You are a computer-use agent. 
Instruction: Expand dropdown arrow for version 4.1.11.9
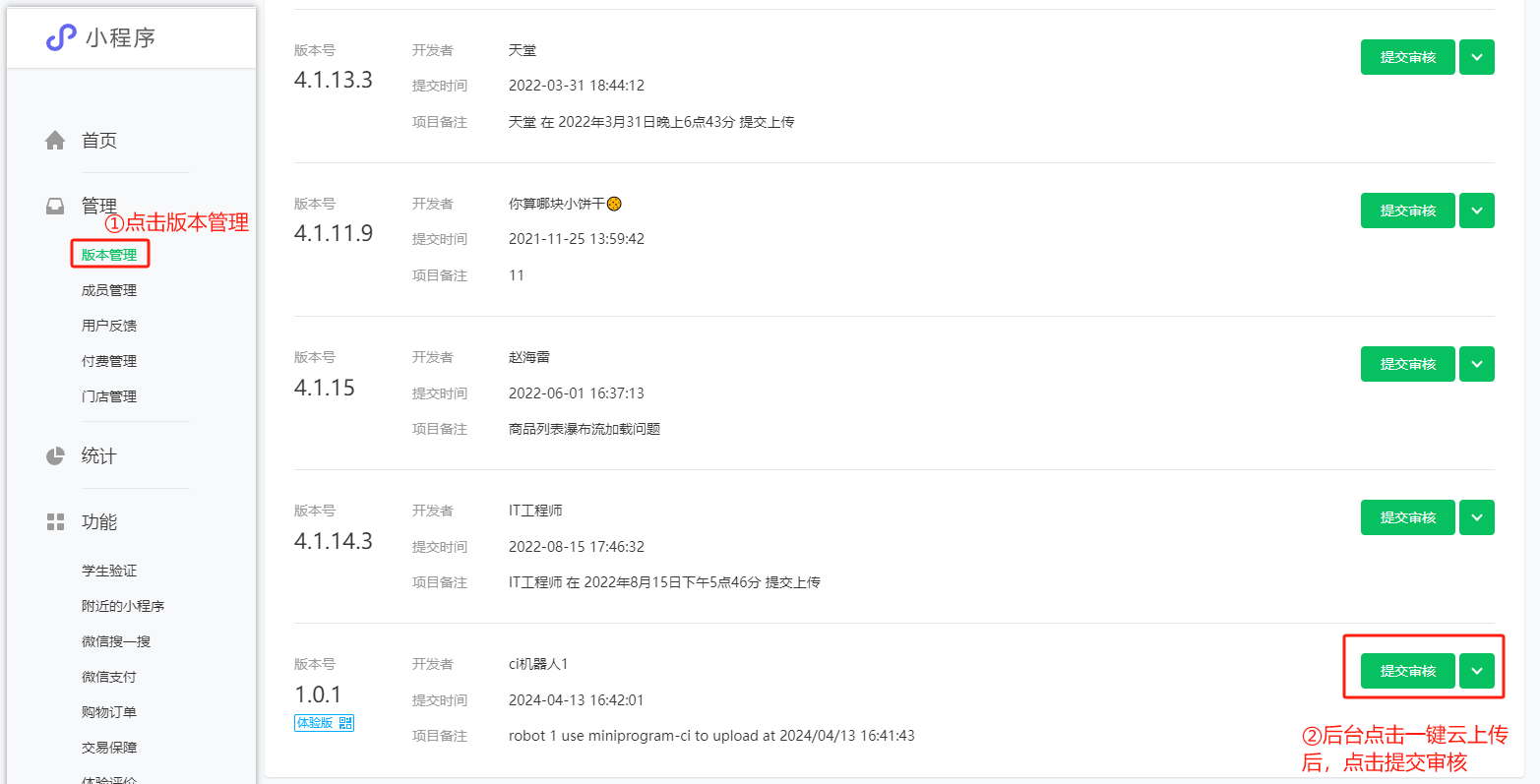(1476, 211)
